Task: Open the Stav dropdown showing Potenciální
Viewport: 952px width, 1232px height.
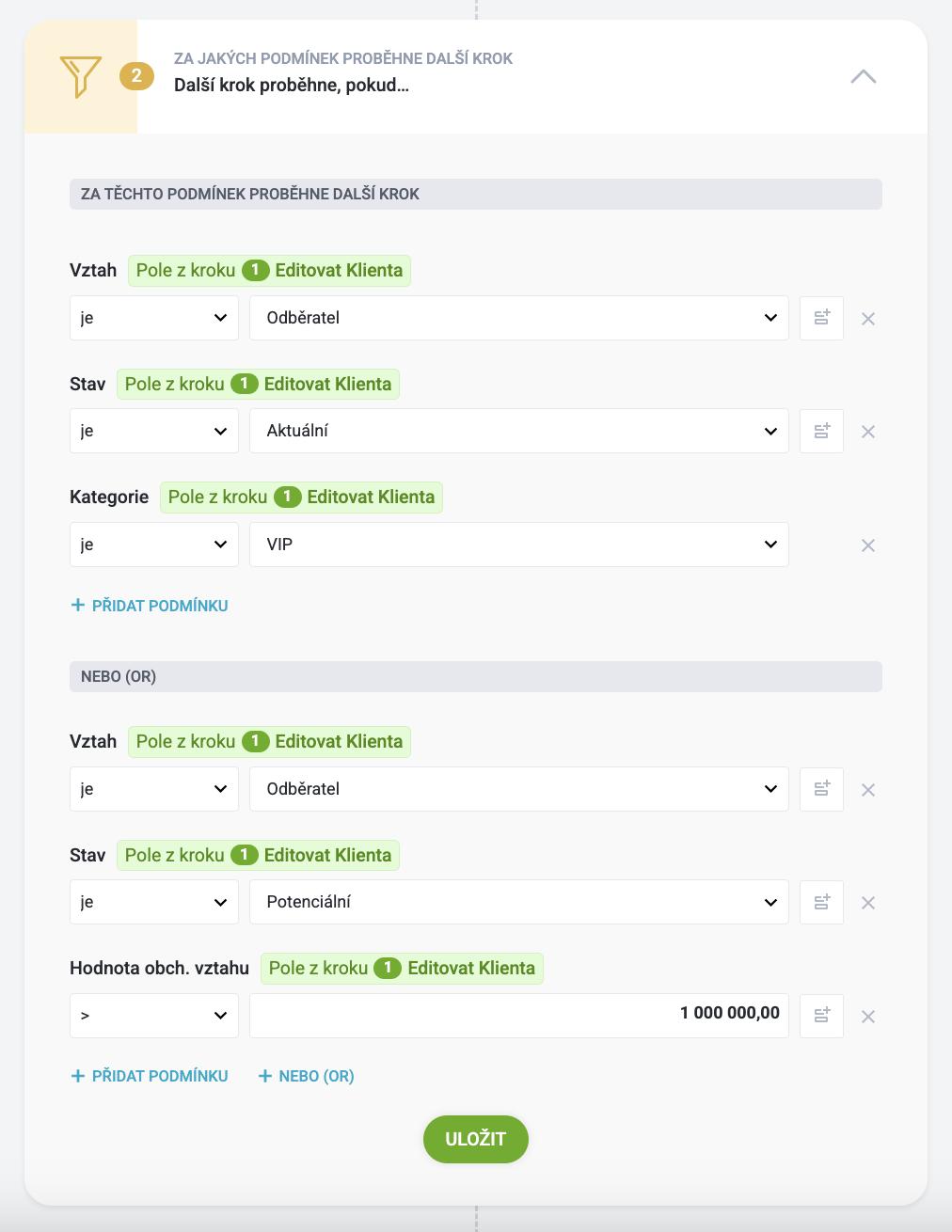Action: pyautogui.click(x=519, y=902)
